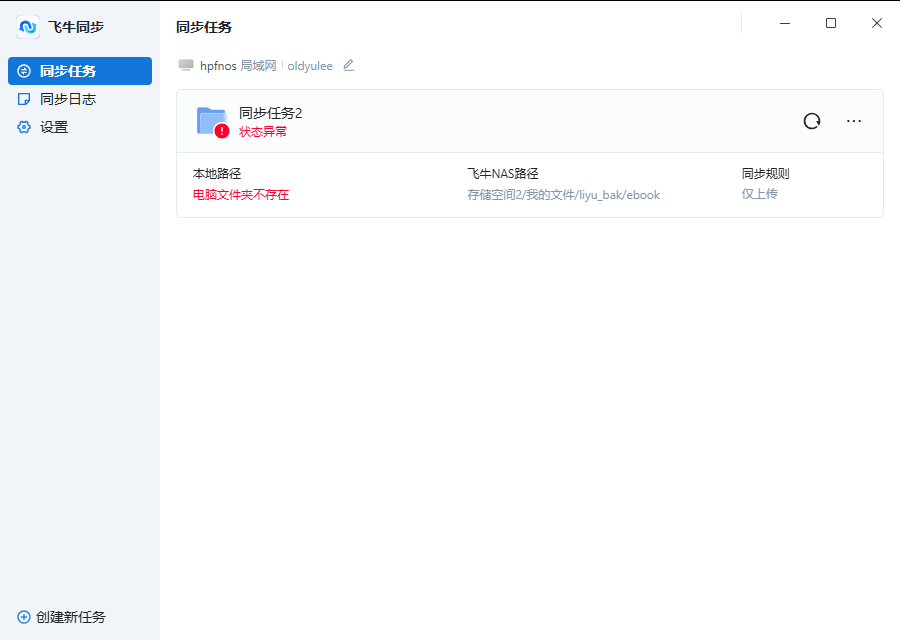Click the red 状态异常 status text
This screenshot has height=640, width=900.
point(262,131)
